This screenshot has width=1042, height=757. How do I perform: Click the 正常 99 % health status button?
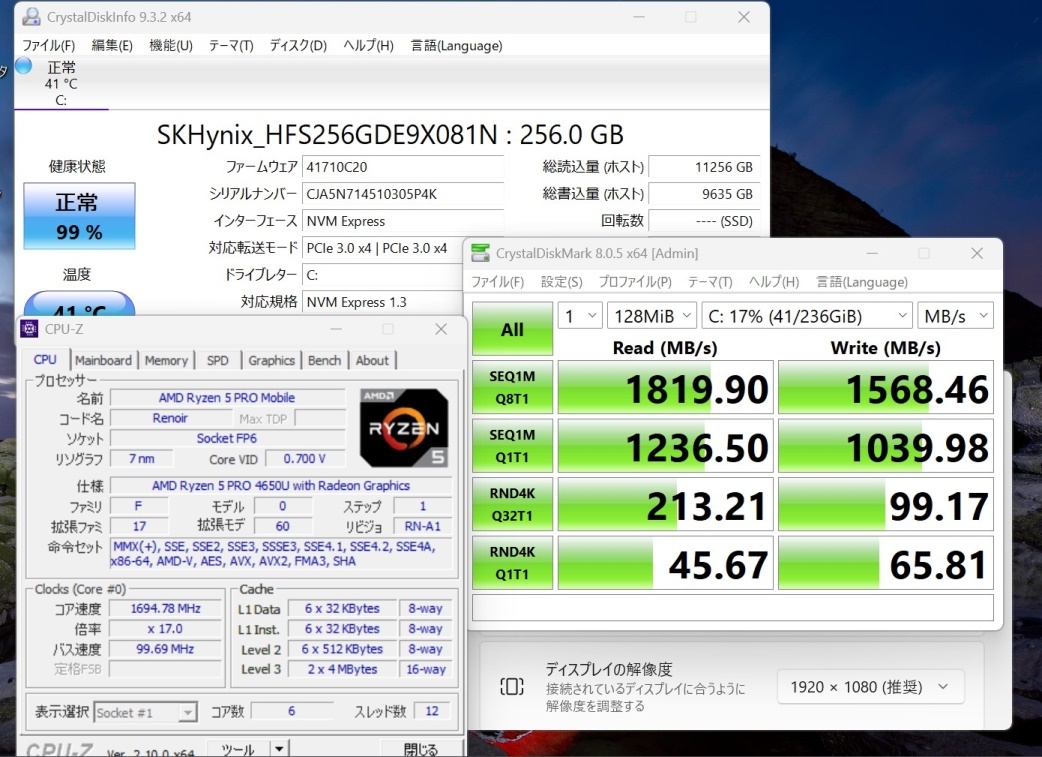[79, 216]
